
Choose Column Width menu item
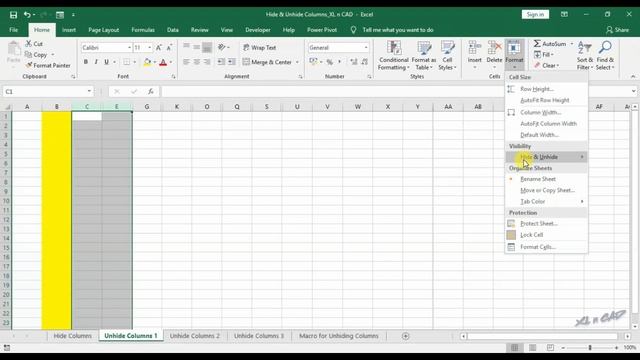pyautogui.click(x=547, y=112)
